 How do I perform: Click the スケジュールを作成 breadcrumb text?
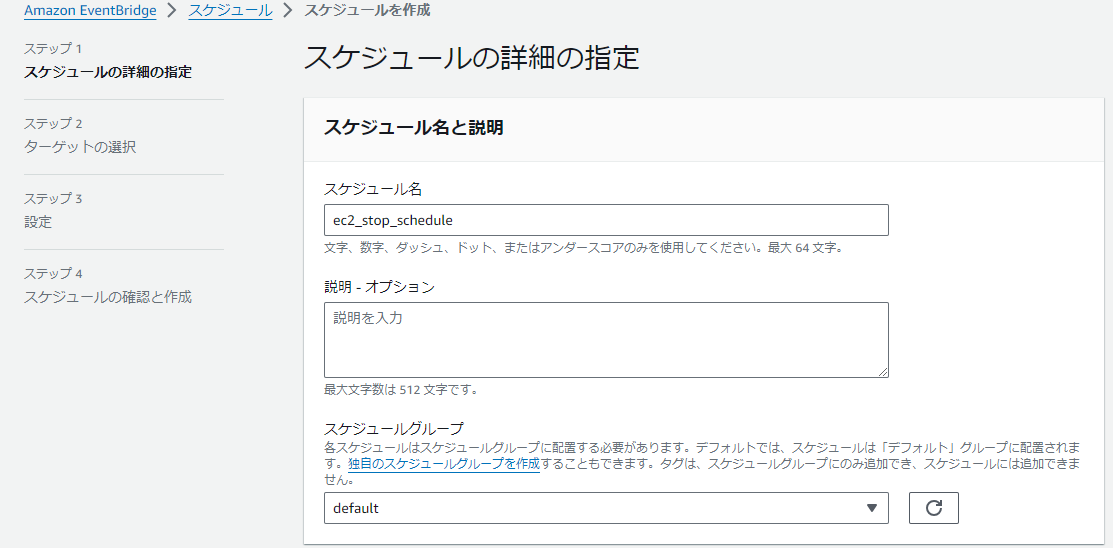click(367, 11)
